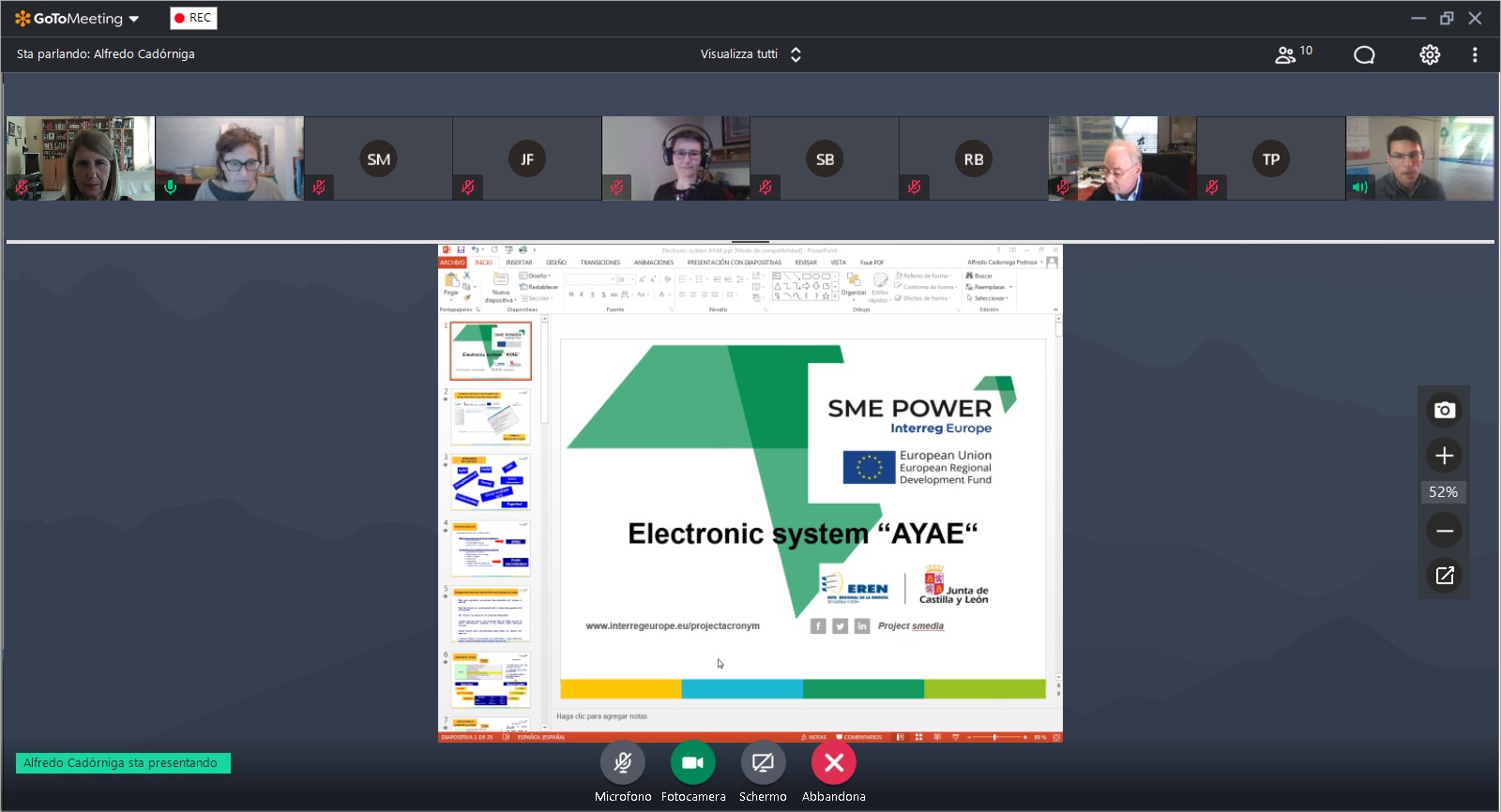Click the Twitter icon on the slide

(x=840, y=626)
